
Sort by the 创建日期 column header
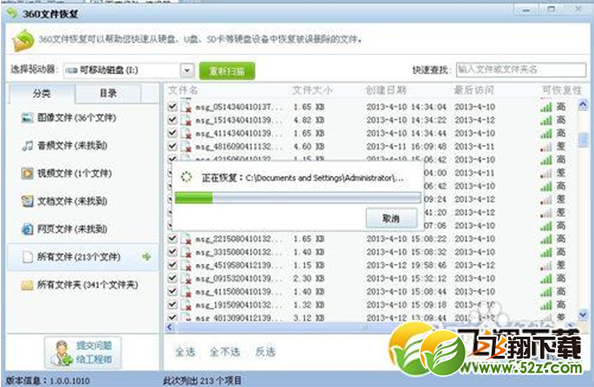[x=386, y=90]
